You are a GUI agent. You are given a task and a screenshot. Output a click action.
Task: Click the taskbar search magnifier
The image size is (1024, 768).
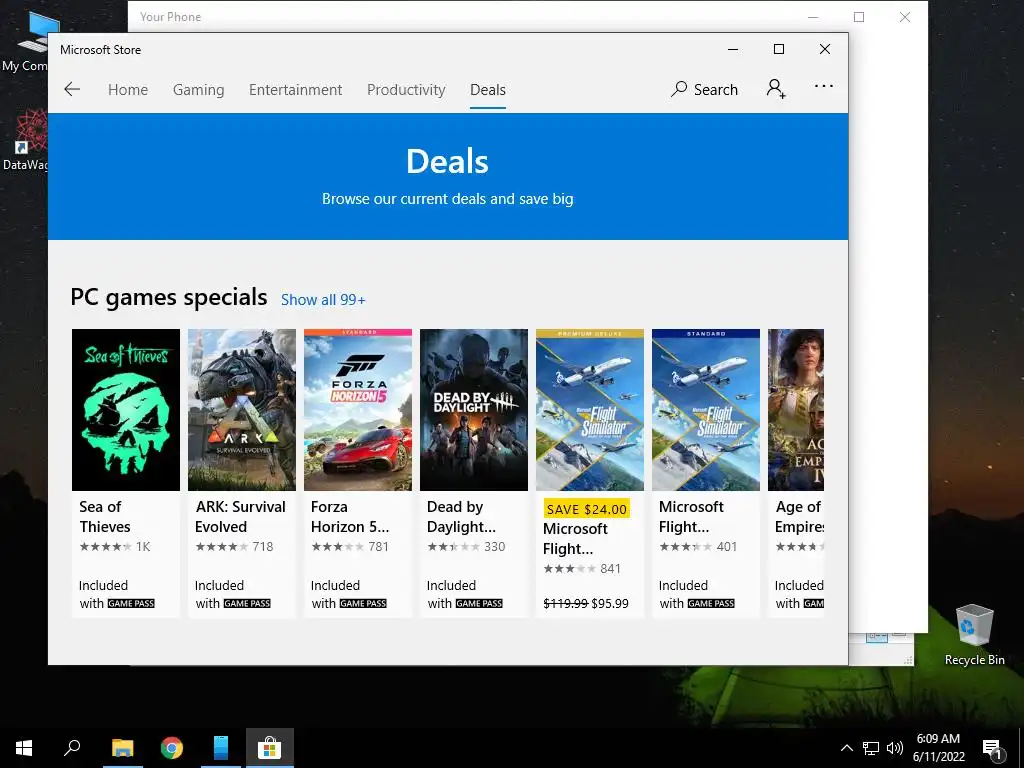point(72,748)
